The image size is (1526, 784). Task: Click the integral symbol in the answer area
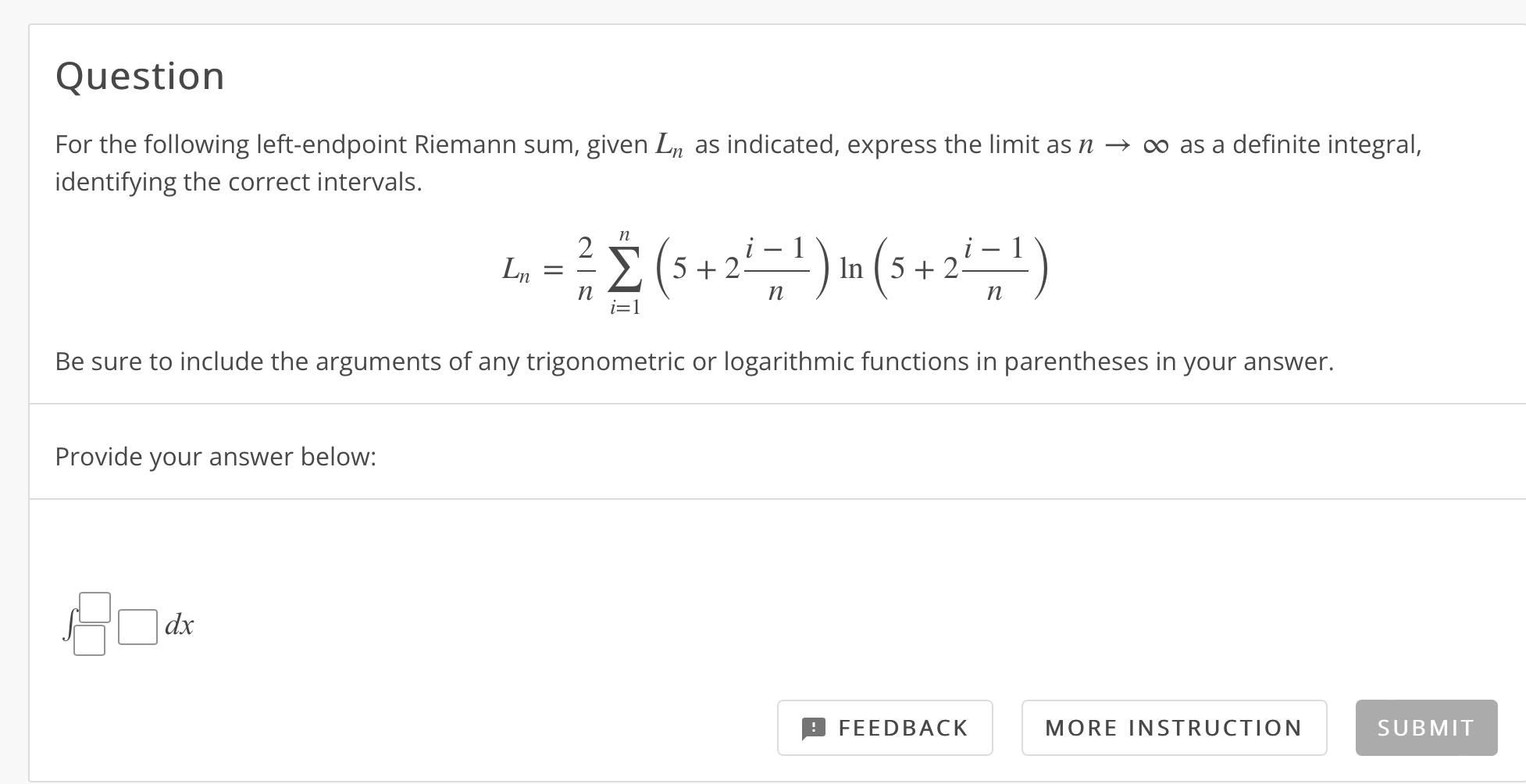click(x=69, y=625)
